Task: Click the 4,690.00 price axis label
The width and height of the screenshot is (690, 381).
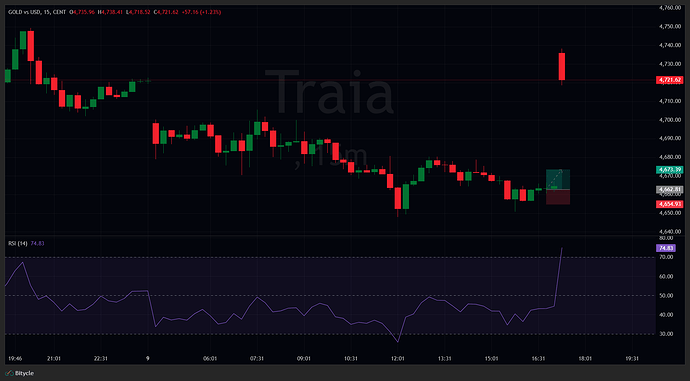Action: click(670, 138)
